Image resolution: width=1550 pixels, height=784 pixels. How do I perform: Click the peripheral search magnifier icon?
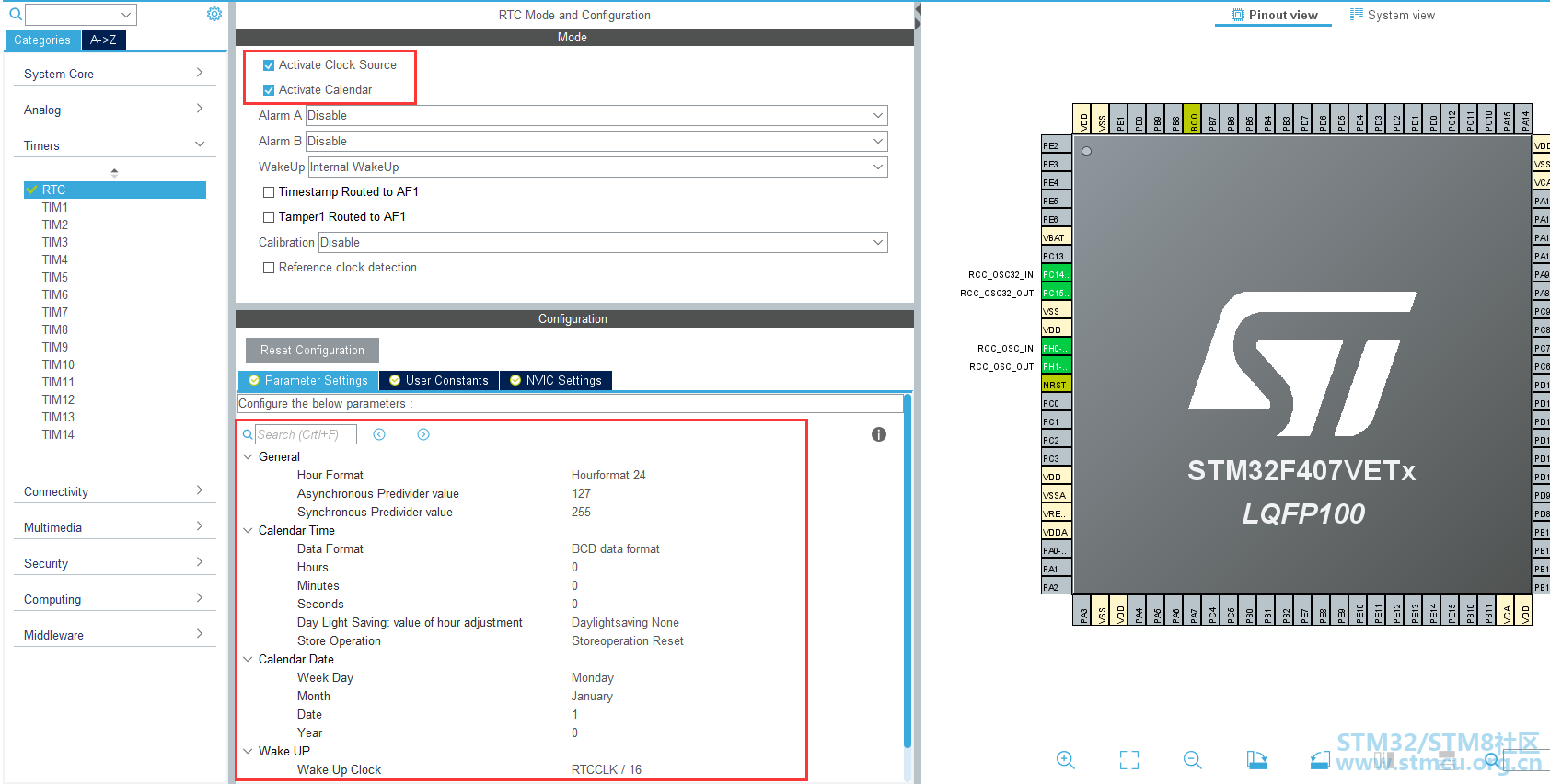pyautogui.click(x=15, y=15)
